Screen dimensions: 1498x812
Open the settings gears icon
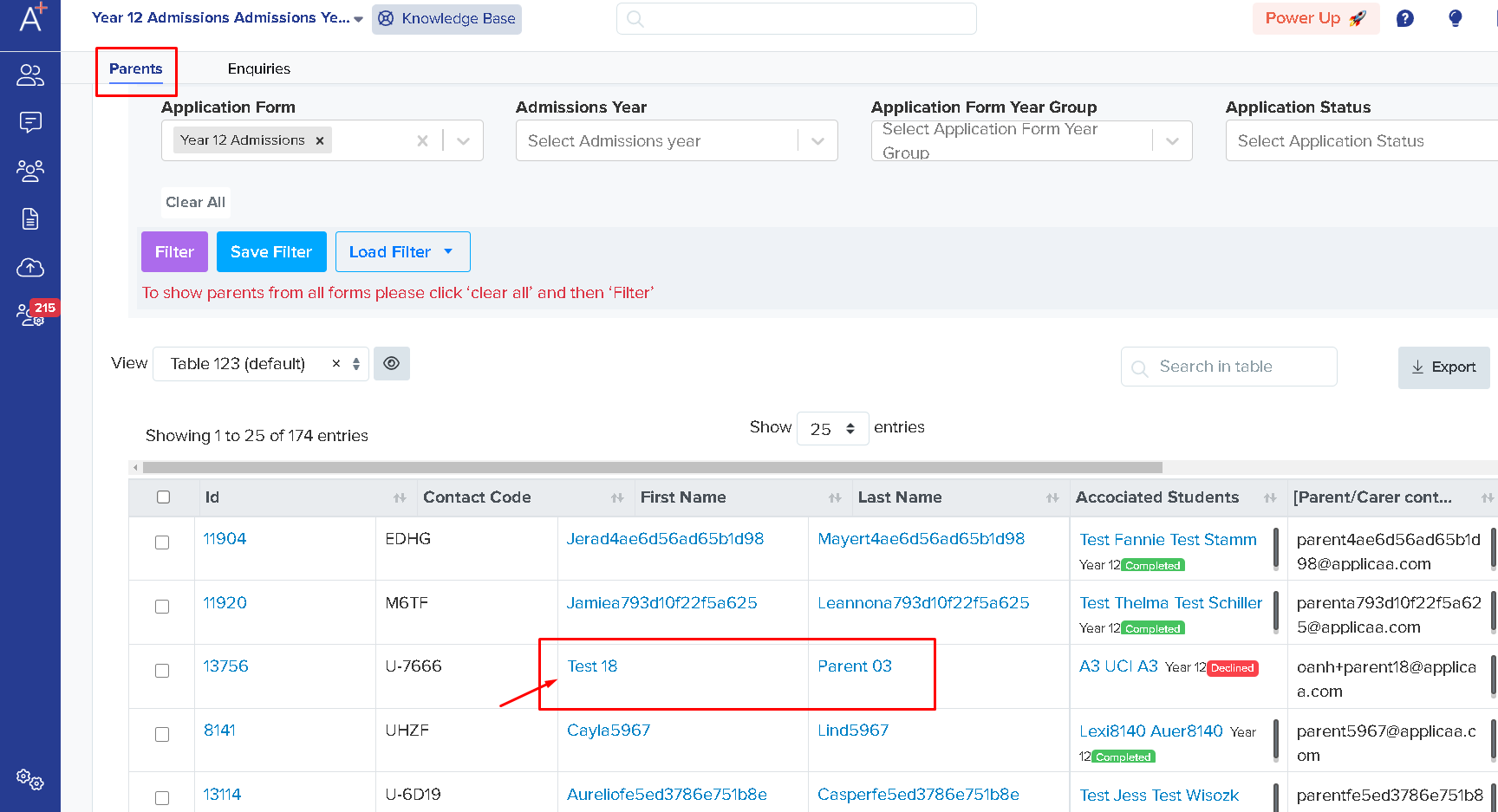[x=30, y=779]
